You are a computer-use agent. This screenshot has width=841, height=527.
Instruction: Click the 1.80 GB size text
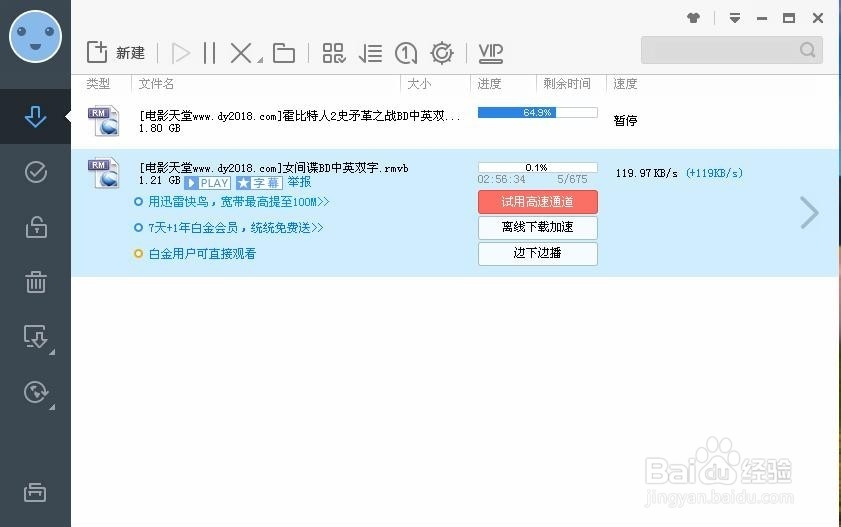159,129
